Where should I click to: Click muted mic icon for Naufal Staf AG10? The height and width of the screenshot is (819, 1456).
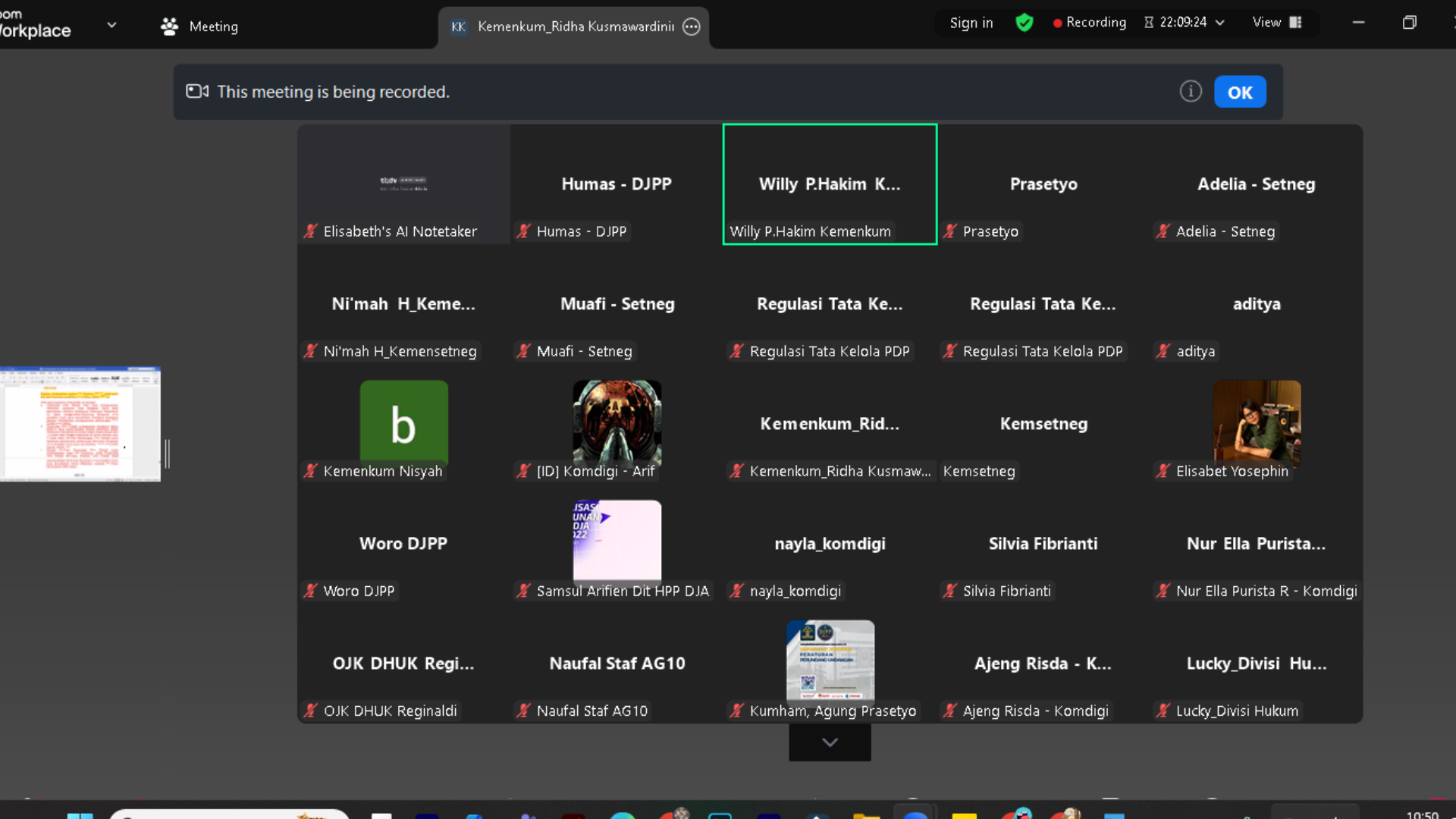click(x=523, y=711)
